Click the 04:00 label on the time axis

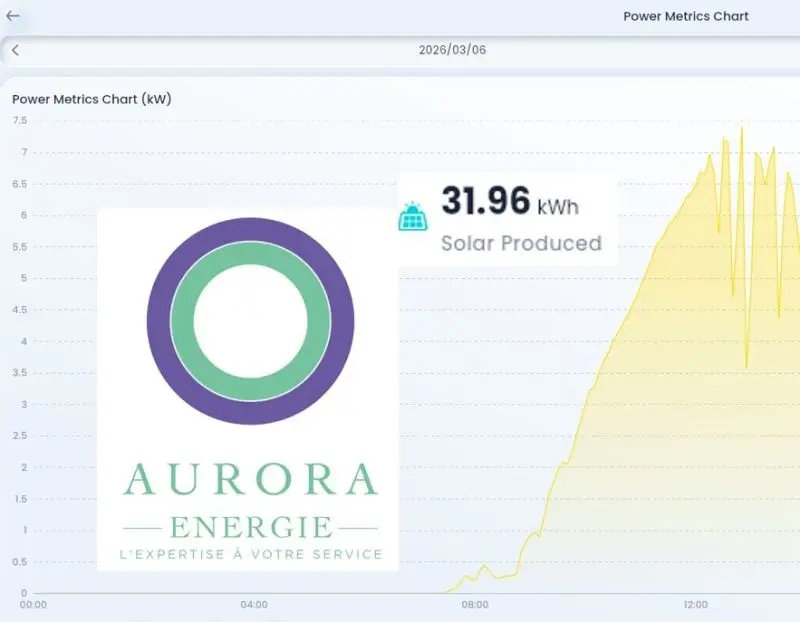click(254, 605)
